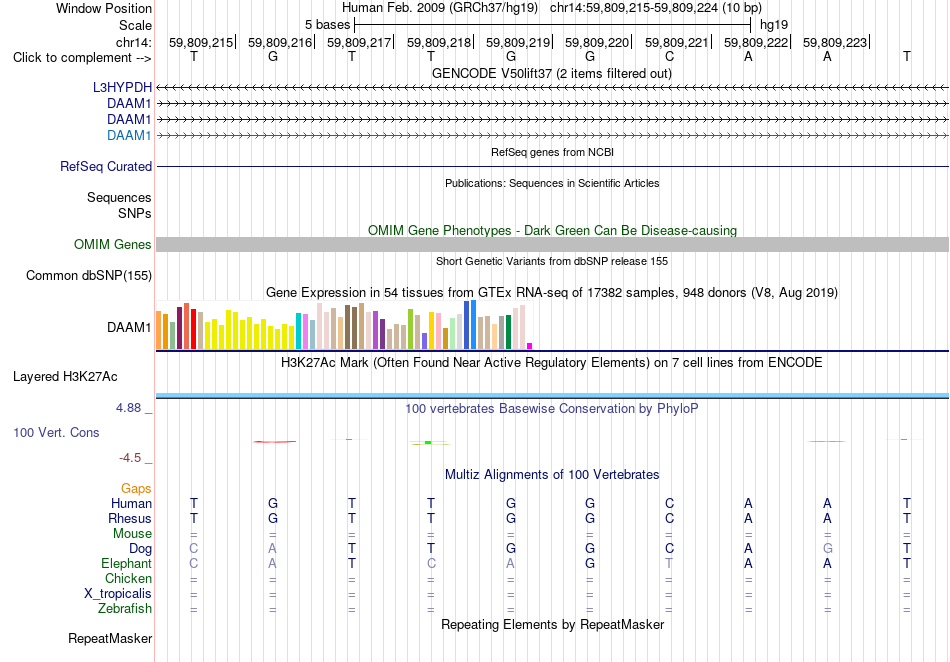Click the light-blue H3K27Ac signal bar
Viewport: 950px width, 662px height.
pos(553,396)
